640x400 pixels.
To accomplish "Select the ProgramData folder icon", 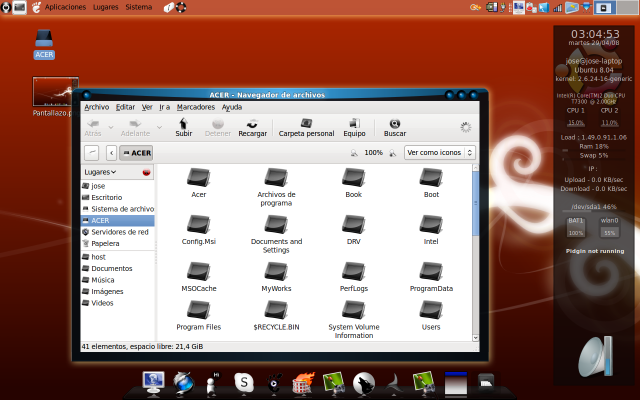I will pos(431,271).
